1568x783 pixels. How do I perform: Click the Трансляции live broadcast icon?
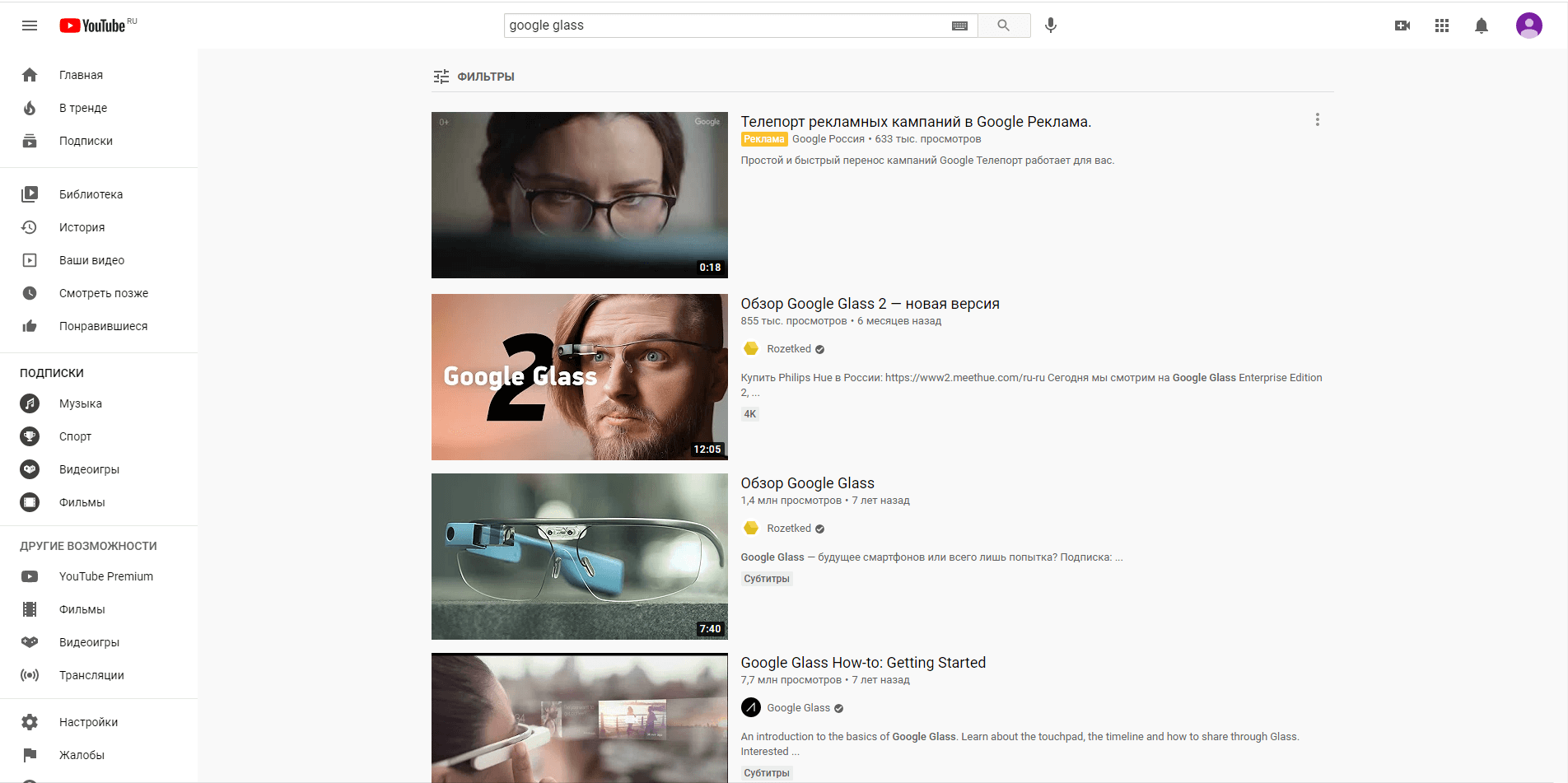[x=30, y=675]
